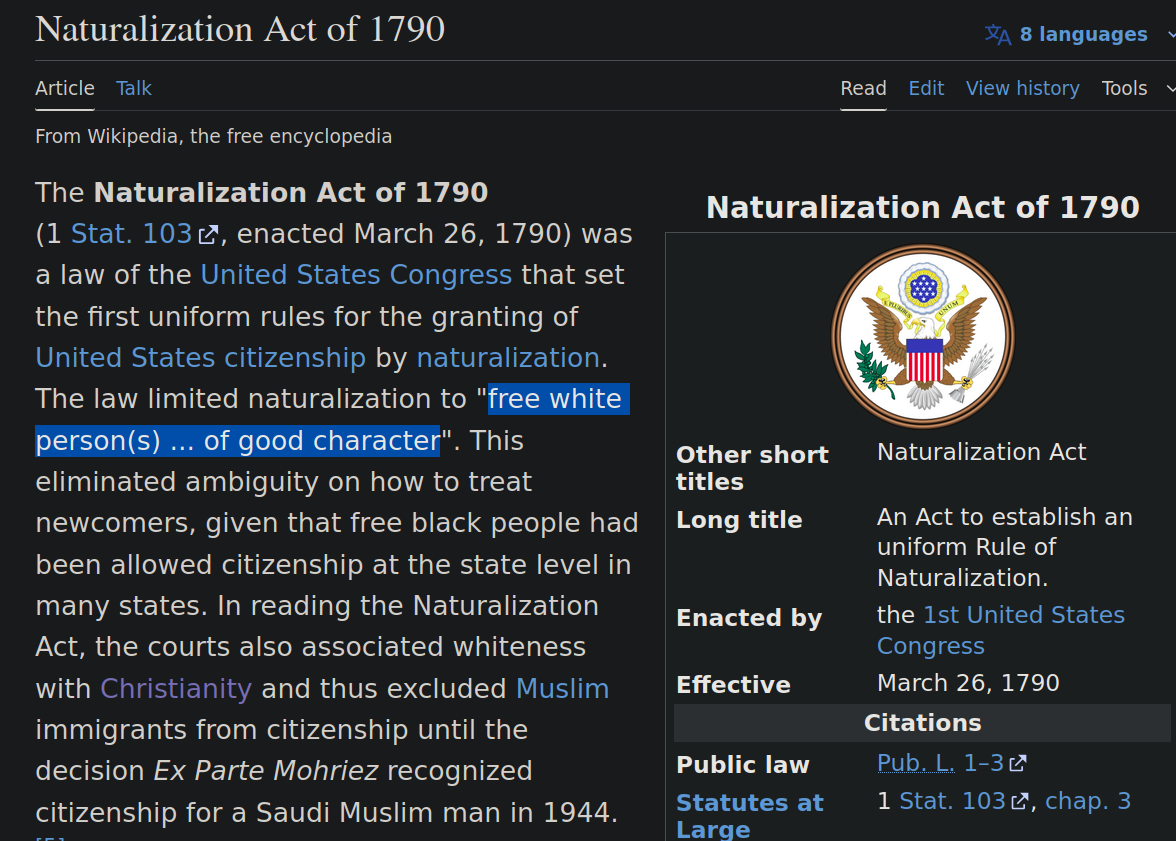Follow the naturalization link
The height and width of the screenshot is (841, 1176).
coord(508,358)
